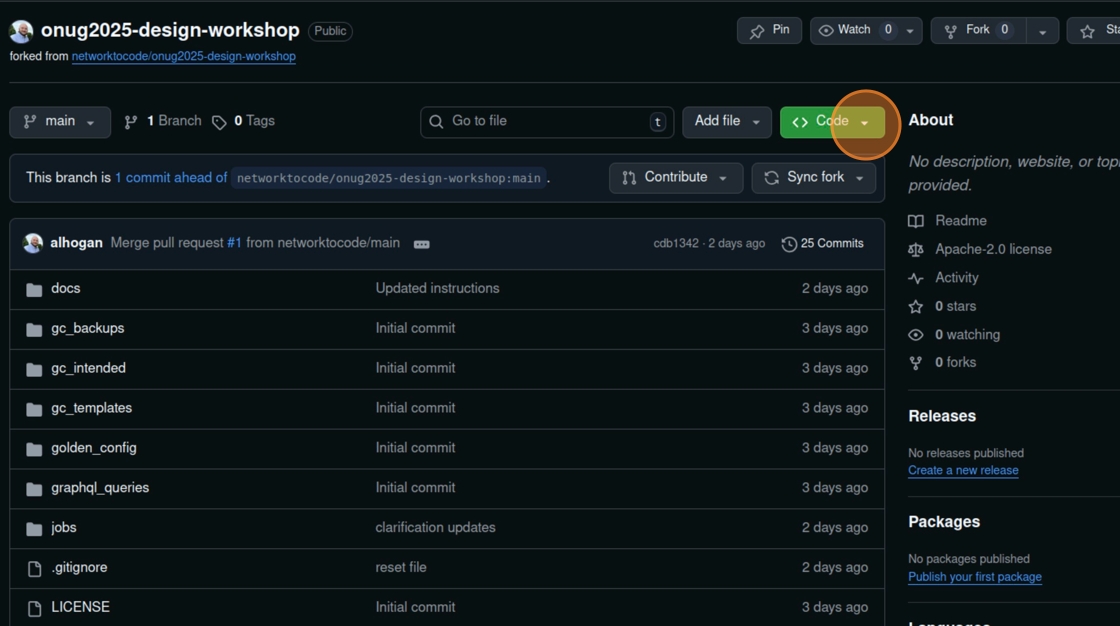The image size is (1120, 626).
Task: Click the graphql_queries folder icon
Action: point(34,490)
